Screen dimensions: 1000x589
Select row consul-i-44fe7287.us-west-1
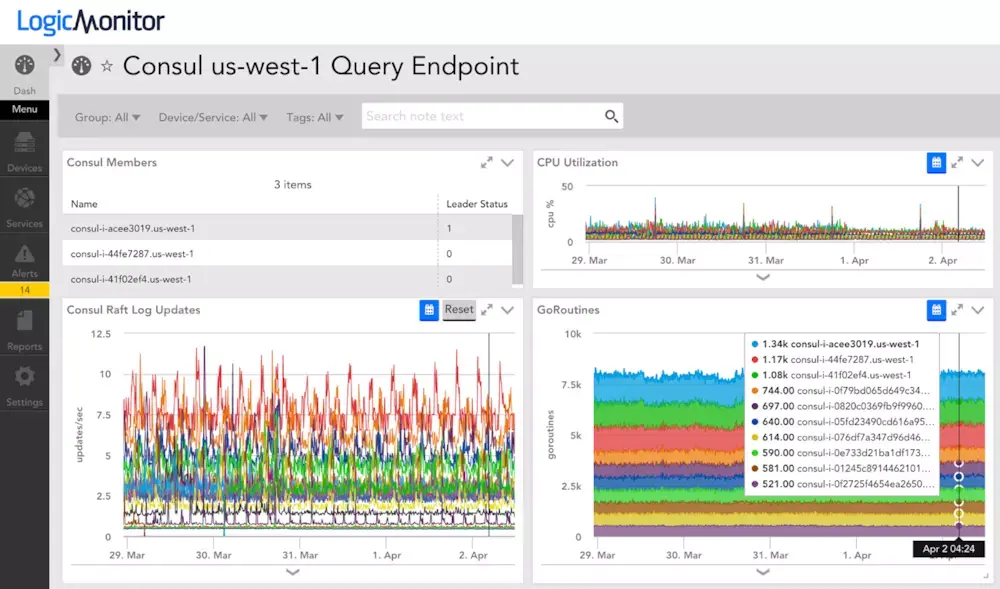point(287,253)
